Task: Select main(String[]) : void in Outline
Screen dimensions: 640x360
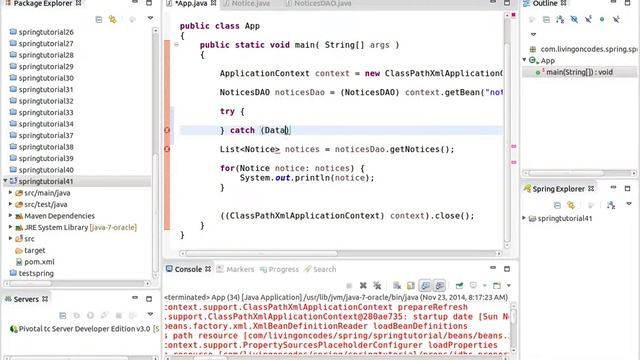Action: click(x=579, y=72)
